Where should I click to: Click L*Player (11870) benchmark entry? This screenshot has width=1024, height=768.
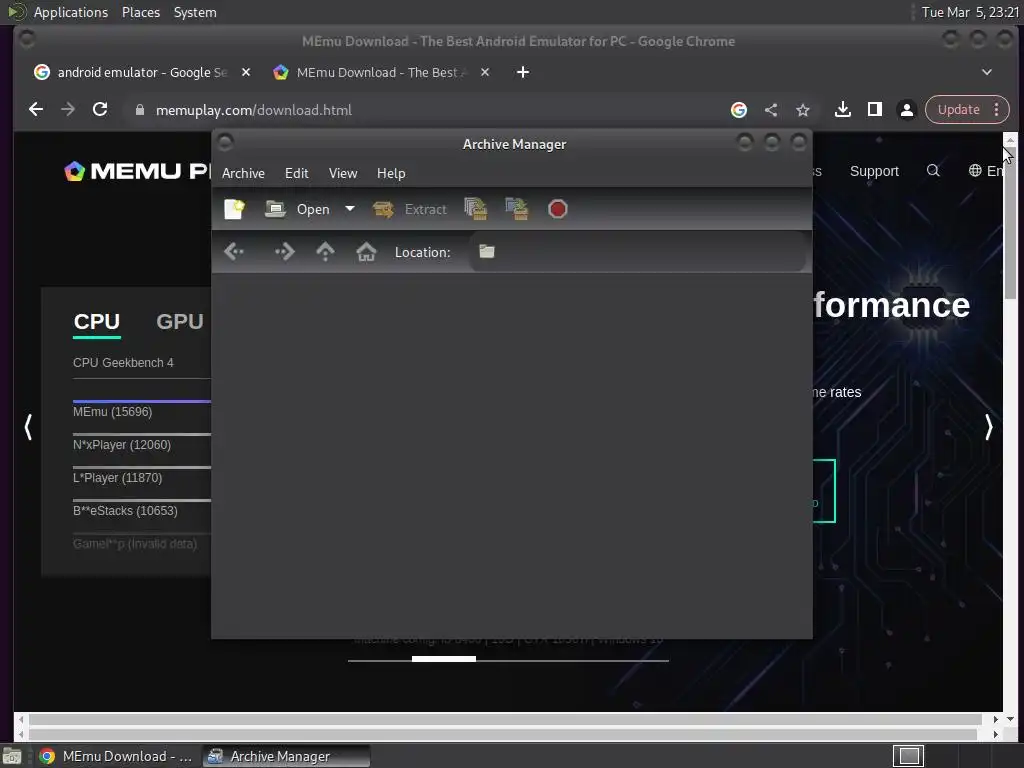[x=118, y=478]
